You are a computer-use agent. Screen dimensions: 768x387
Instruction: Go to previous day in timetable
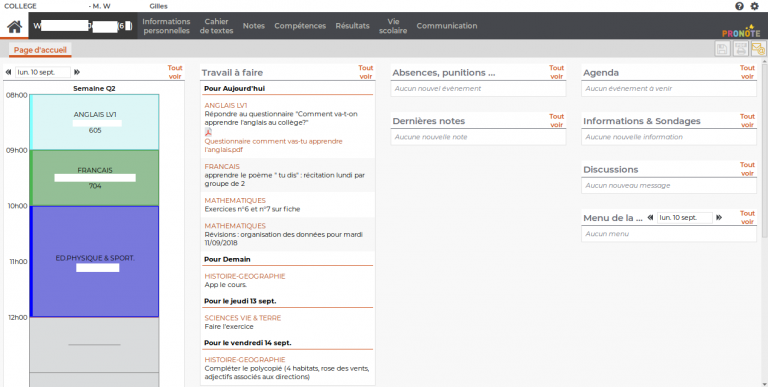click(8, 72)
